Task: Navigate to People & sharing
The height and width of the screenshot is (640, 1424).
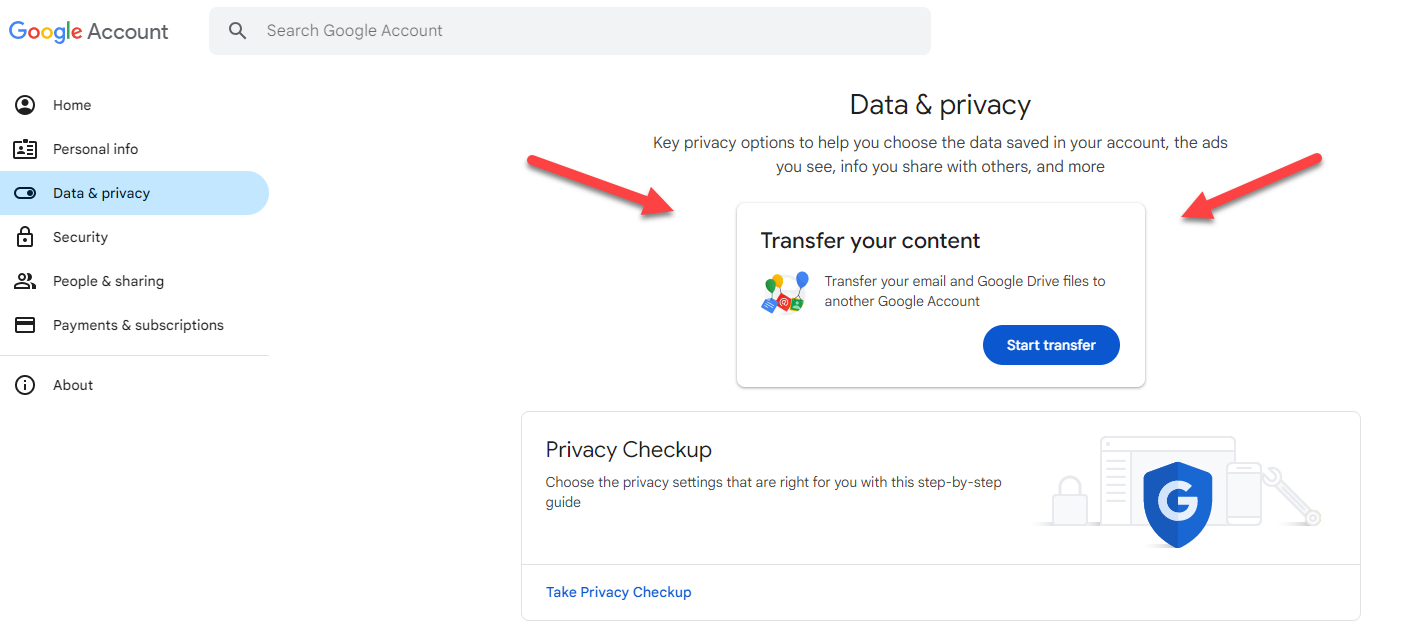Action: tap(108, 281)
